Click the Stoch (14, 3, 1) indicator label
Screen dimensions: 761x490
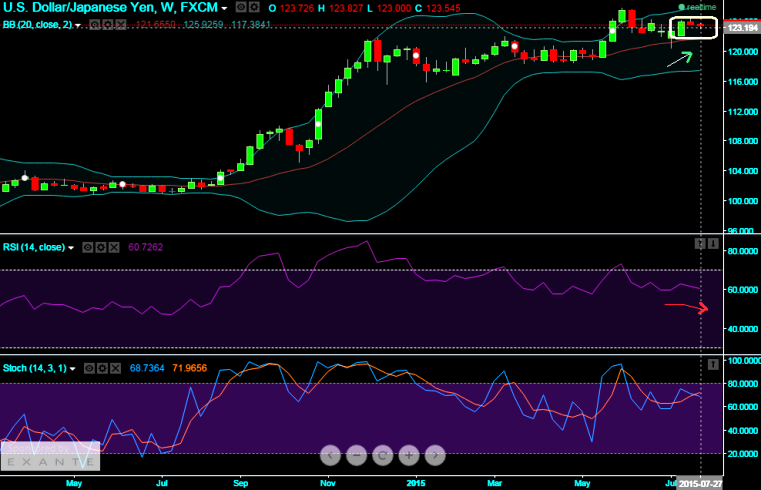pos(35,369)
